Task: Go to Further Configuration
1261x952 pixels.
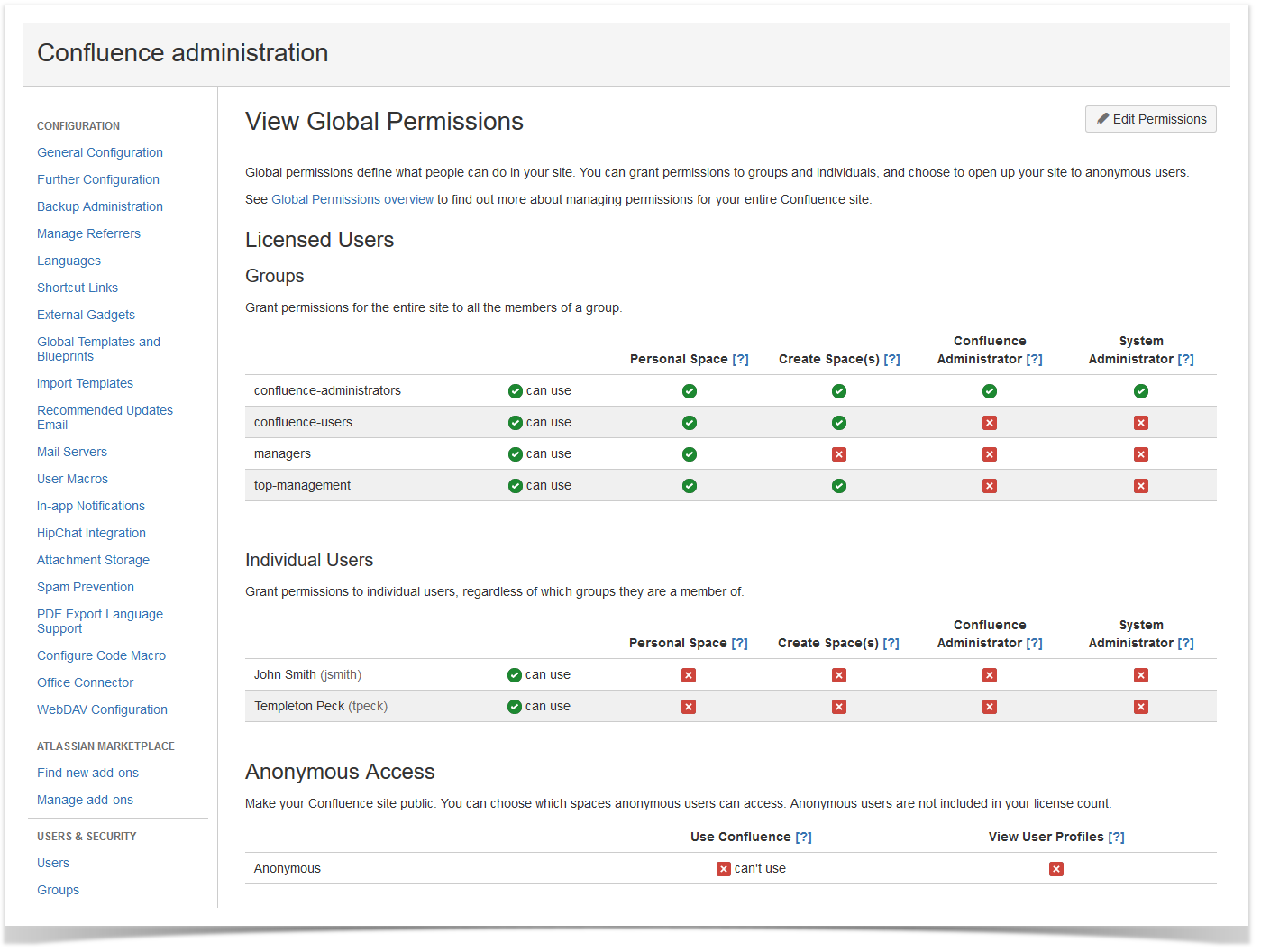Action: [x=98, y=179]
